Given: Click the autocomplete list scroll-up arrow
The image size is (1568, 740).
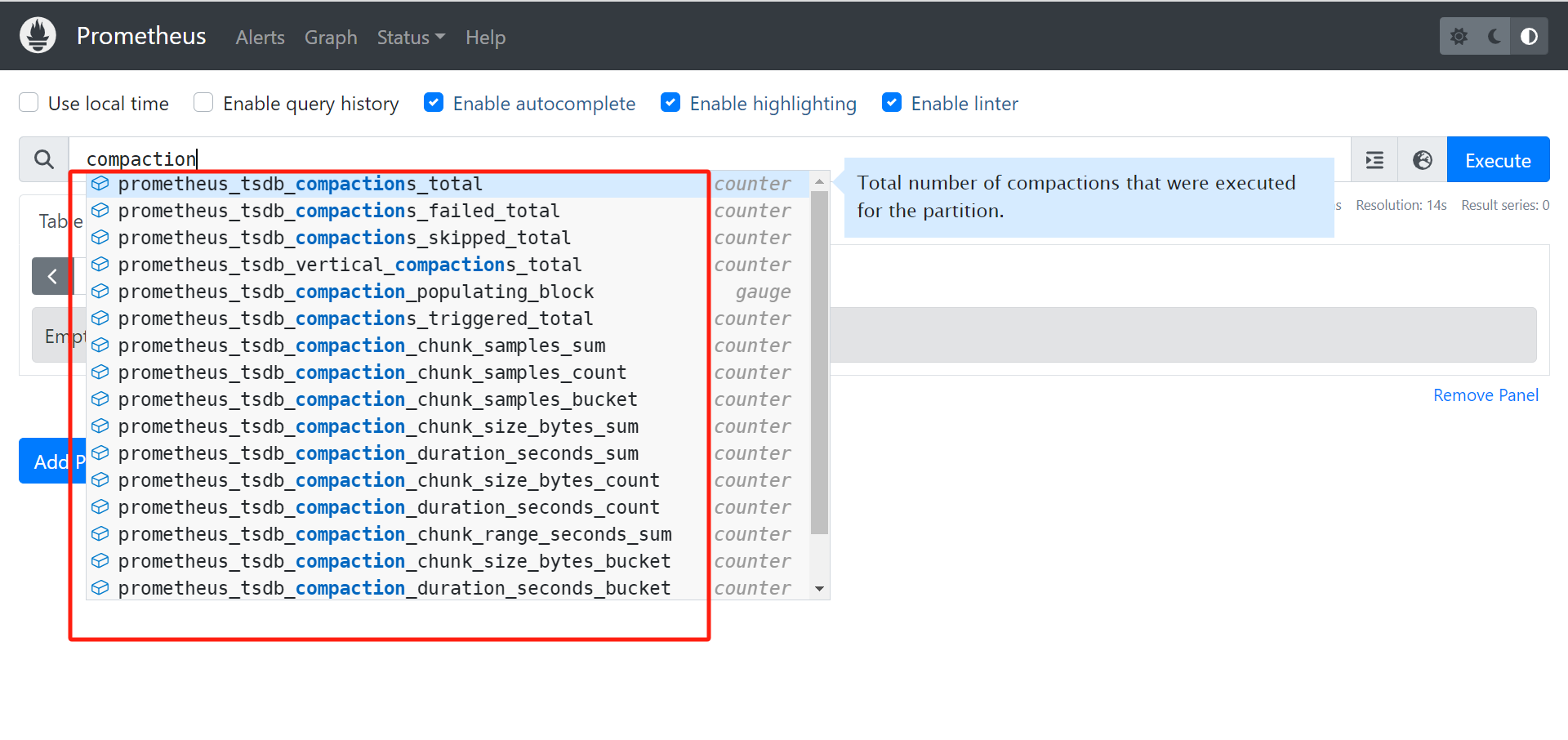Looking at the screenshot, I should click(819, 181).
